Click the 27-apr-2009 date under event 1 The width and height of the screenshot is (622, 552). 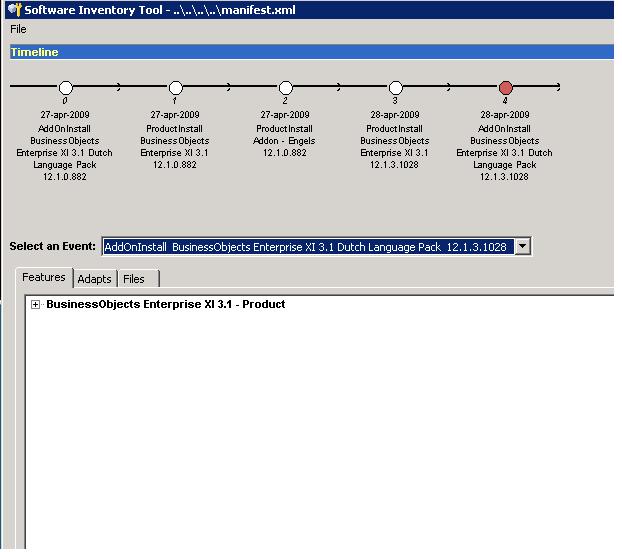(x=175, y=115)
